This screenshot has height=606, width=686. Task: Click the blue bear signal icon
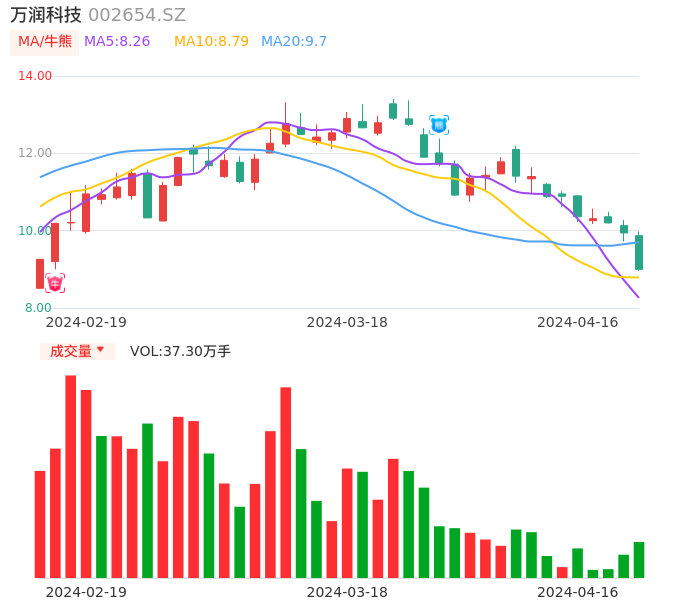point(439,125)
